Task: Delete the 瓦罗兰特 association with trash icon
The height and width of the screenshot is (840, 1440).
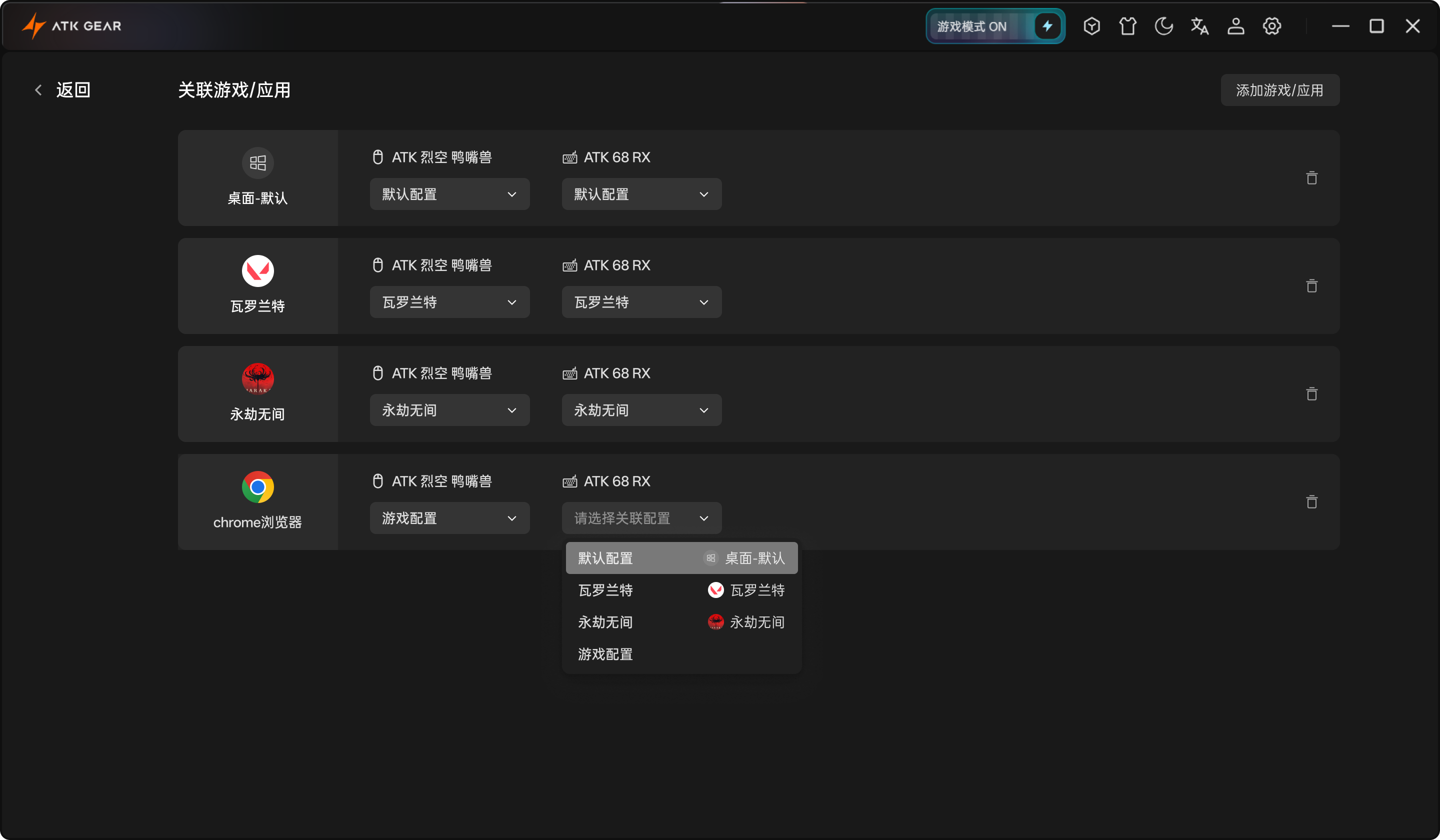Action: coord(1311,285)
